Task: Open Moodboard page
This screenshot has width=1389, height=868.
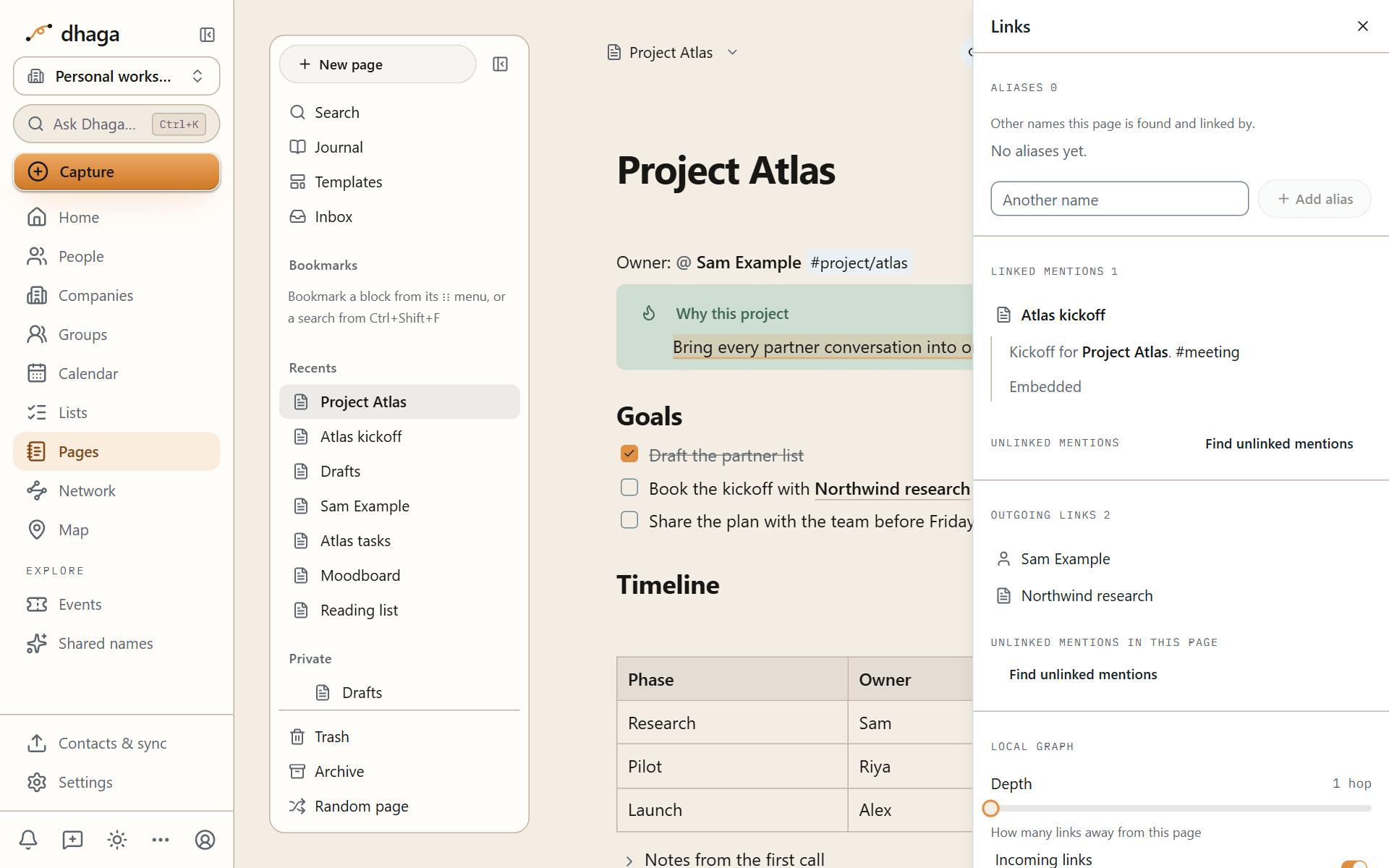Action: pos(399,575)
